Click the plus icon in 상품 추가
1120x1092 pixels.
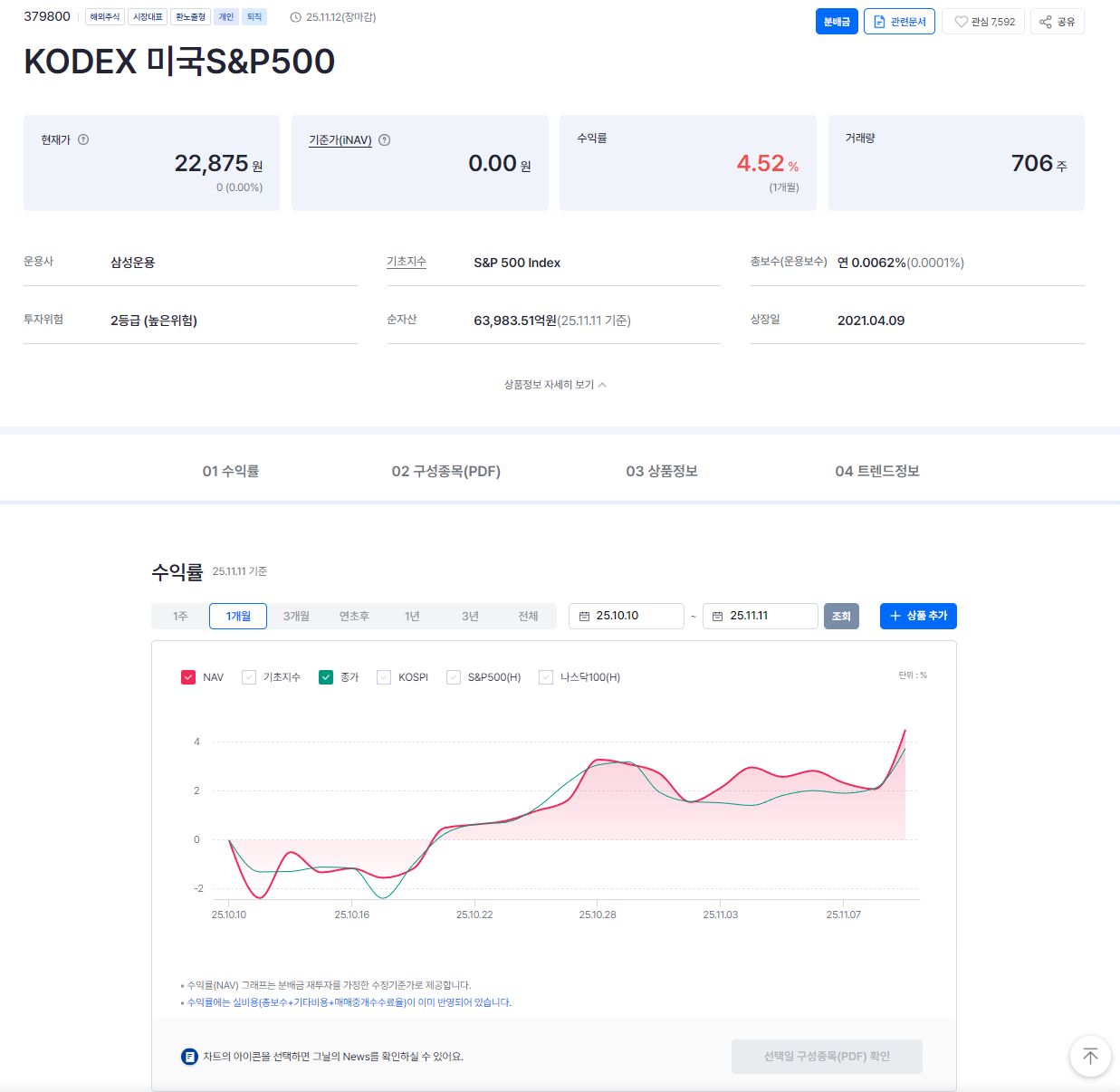[x=895, y=616]
